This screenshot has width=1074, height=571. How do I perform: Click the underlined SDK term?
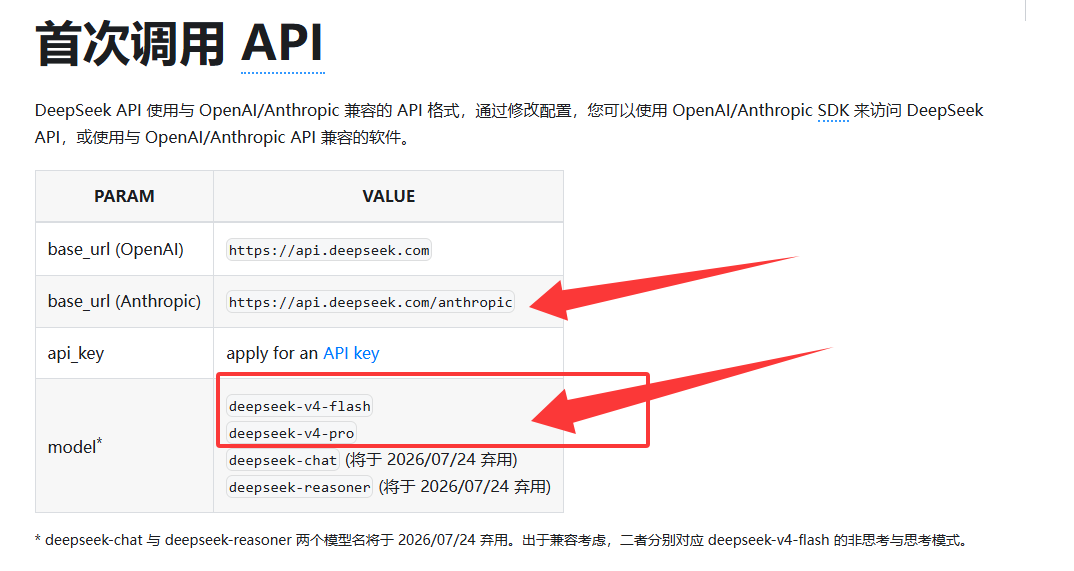click(833, 111)
